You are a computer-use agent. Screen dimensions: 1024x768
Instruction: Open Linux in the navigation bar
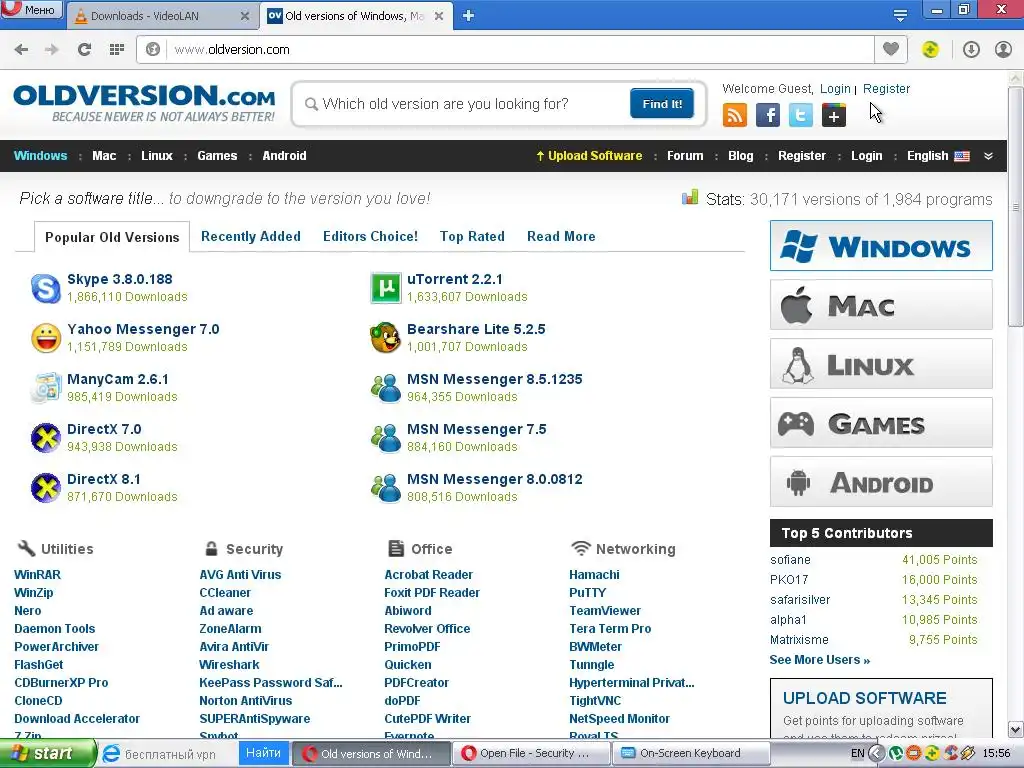pos(157,156)
